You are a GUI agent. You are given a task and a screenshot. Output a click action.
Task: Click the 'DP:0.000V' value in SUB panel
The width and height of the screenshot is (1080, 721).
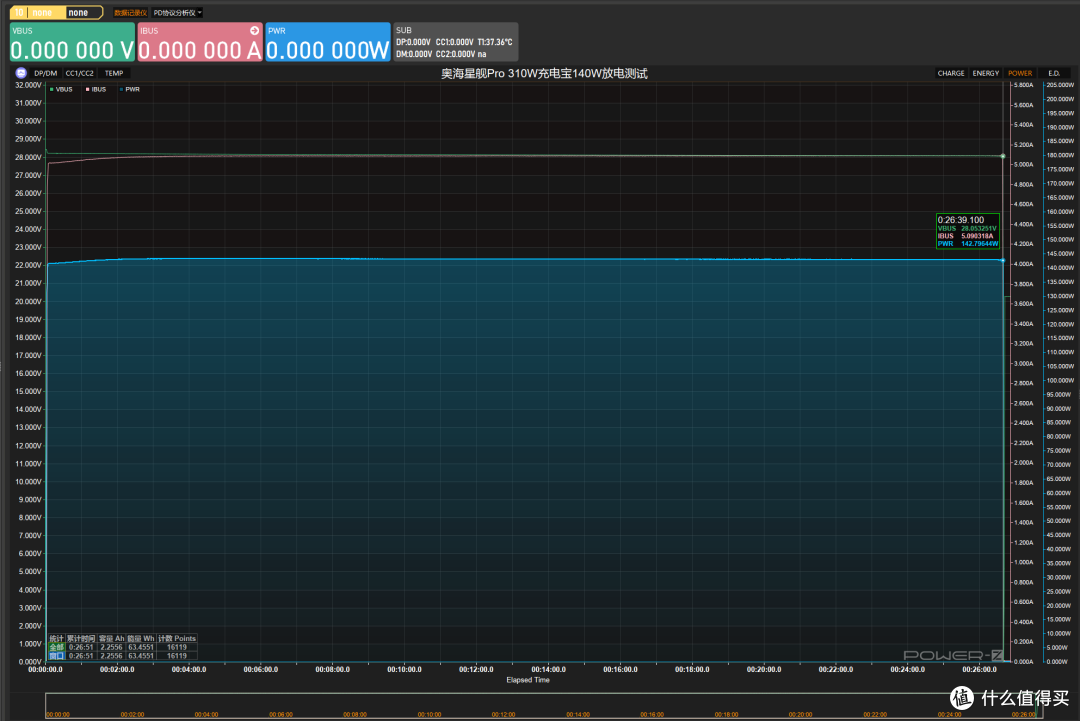click(413, 43)
